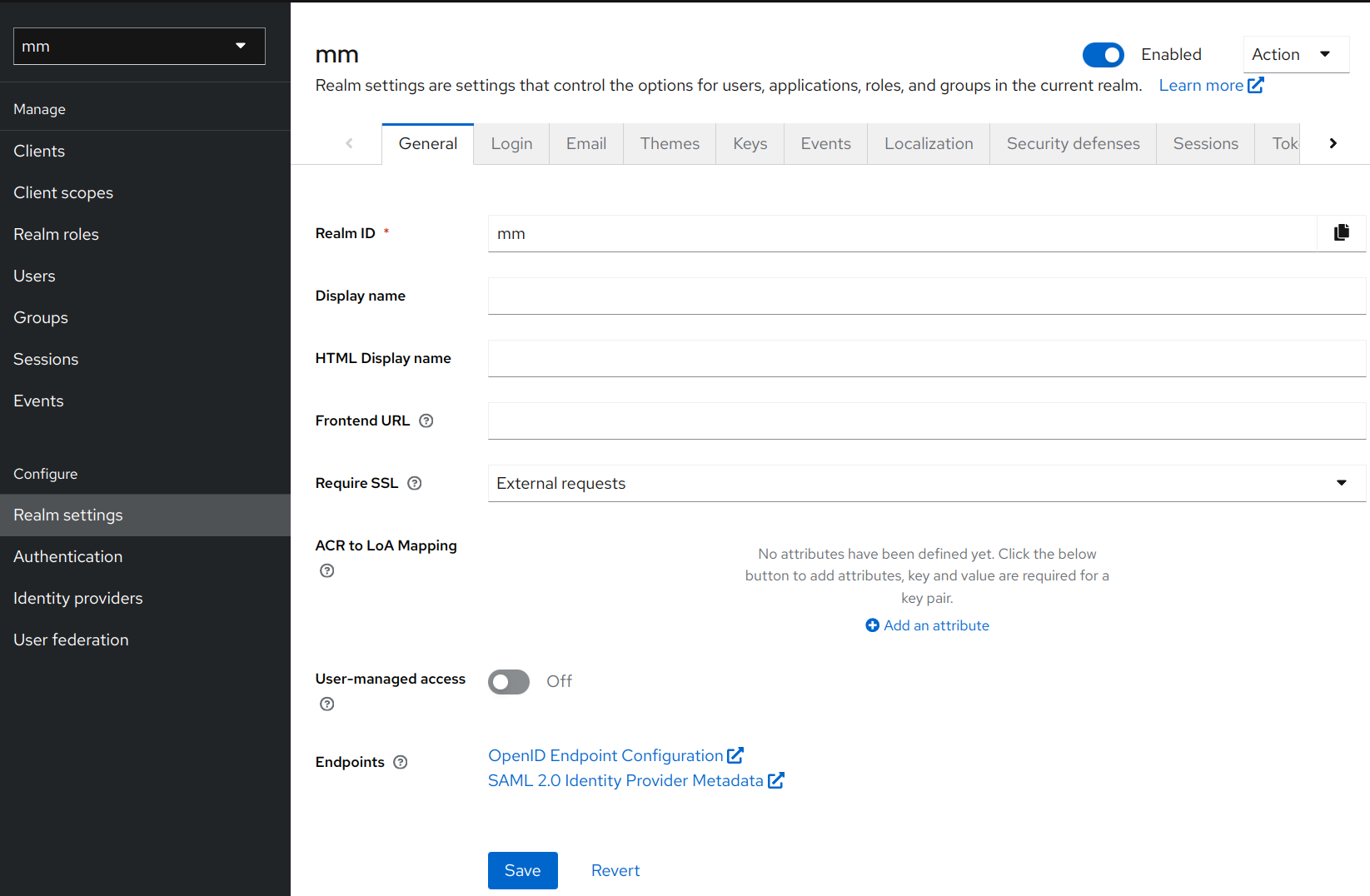Switch to the Themes tab
Image resolution: width=1370 pixels, height=896 pixels.
coord(670,143)
